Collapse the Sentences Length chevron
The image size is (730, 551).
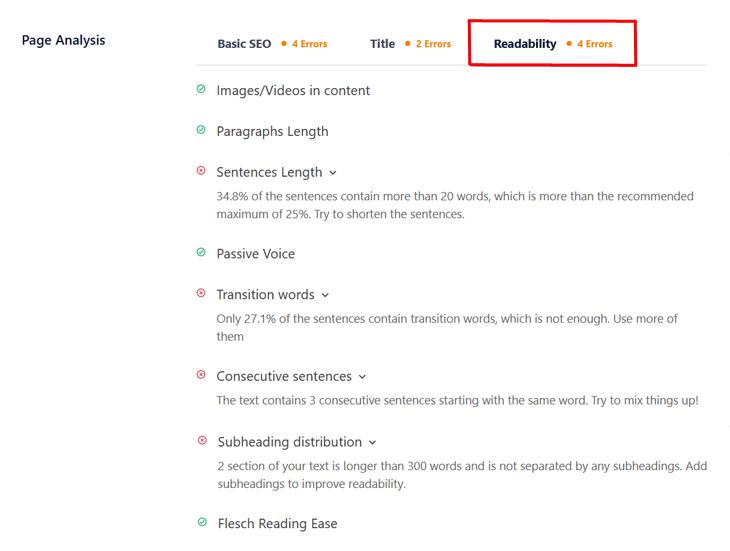point(333,173)
